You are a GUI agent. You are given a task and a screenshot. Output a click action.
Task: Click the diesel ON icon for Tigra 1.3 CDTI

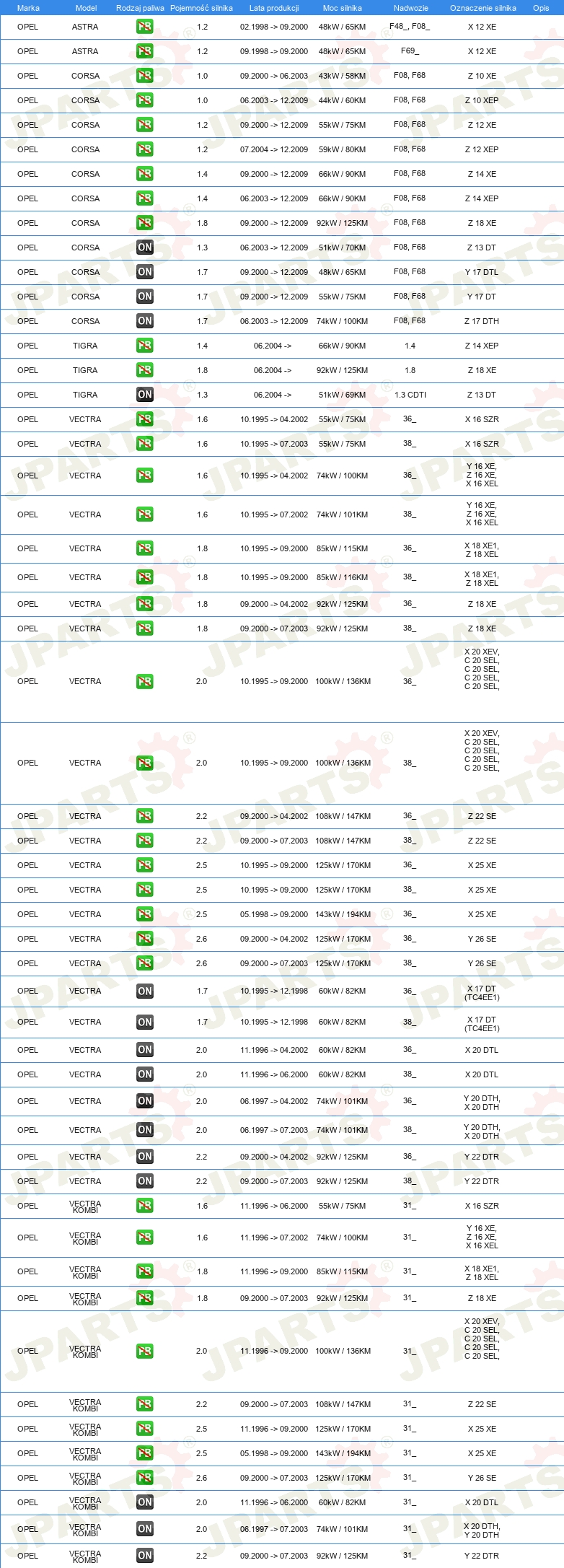pyautogui.click(x=144, y=395)
